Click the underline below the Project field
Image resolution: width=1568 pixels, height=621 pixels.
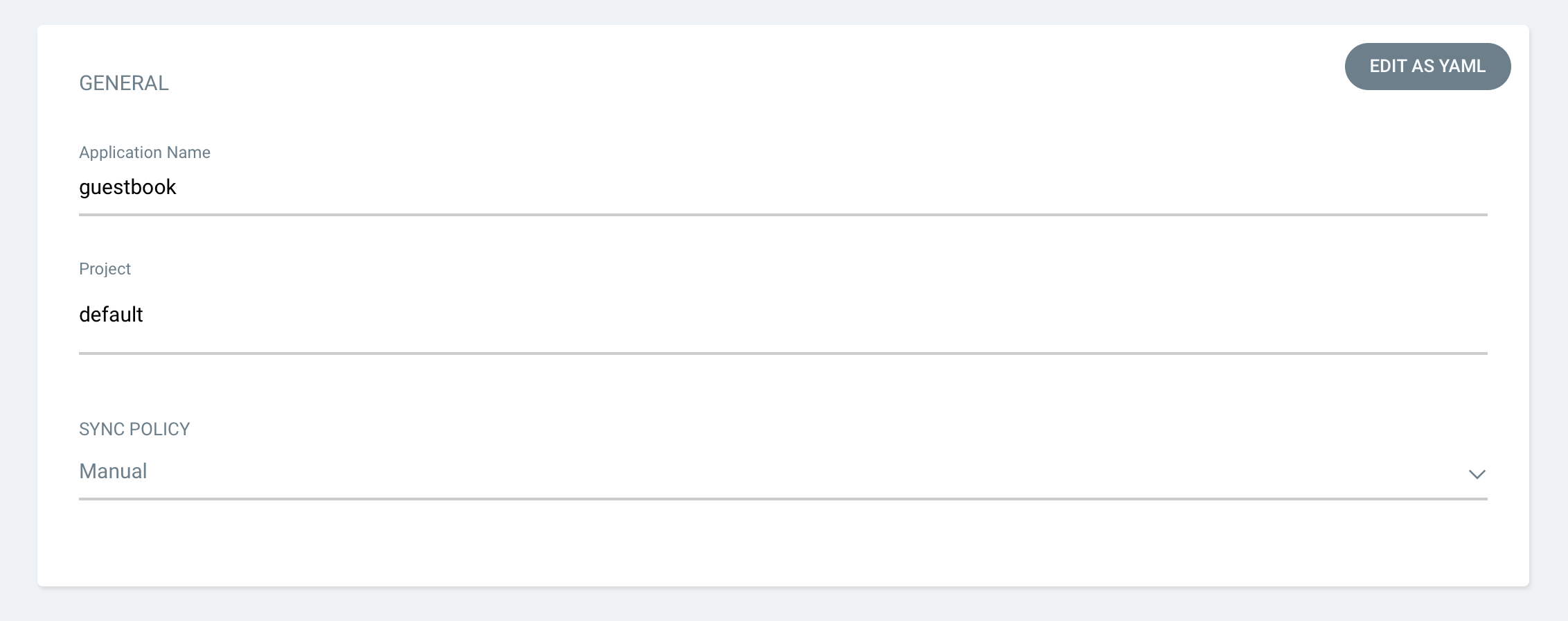tap(783, 353)
